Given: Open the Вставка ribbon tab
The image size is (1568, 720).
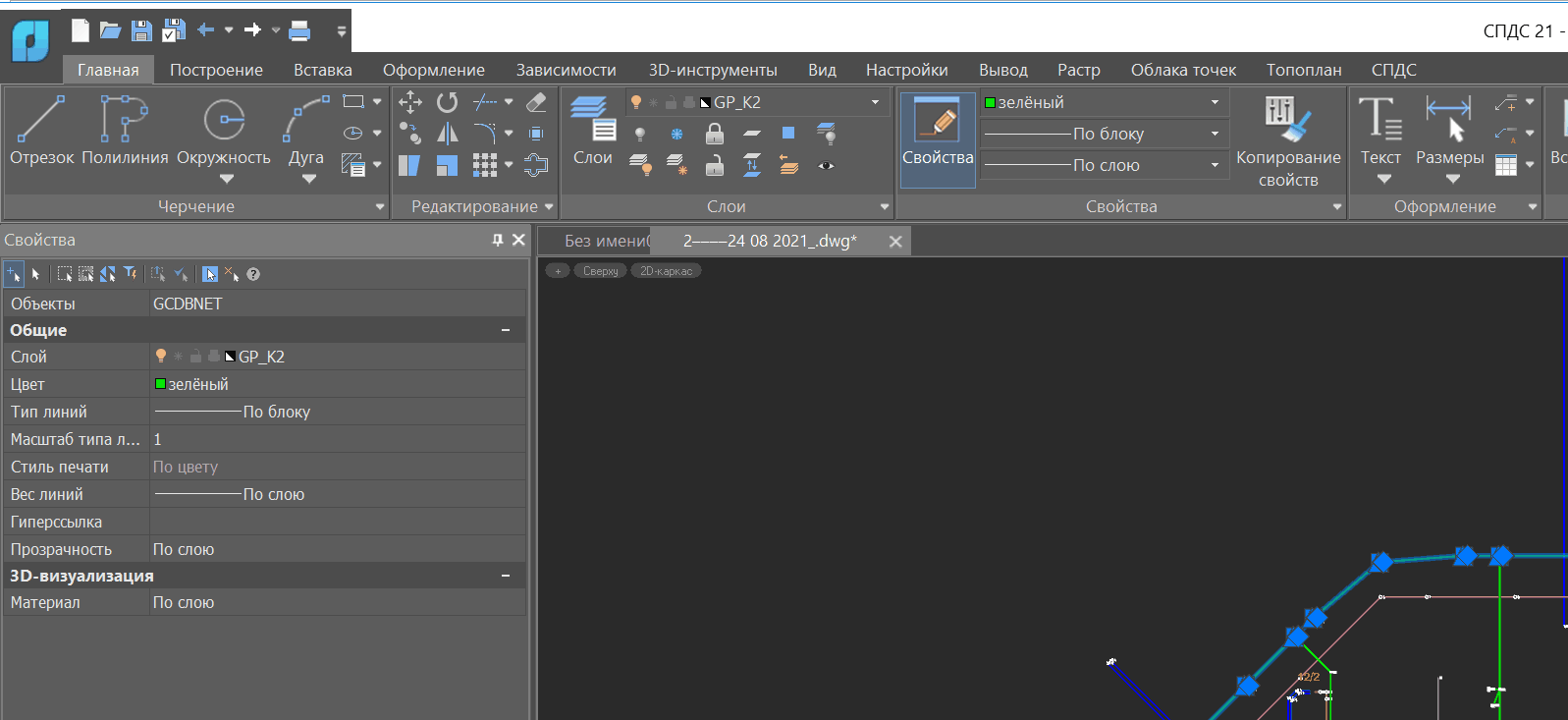Looking at the screenshot, I should 322,70.
